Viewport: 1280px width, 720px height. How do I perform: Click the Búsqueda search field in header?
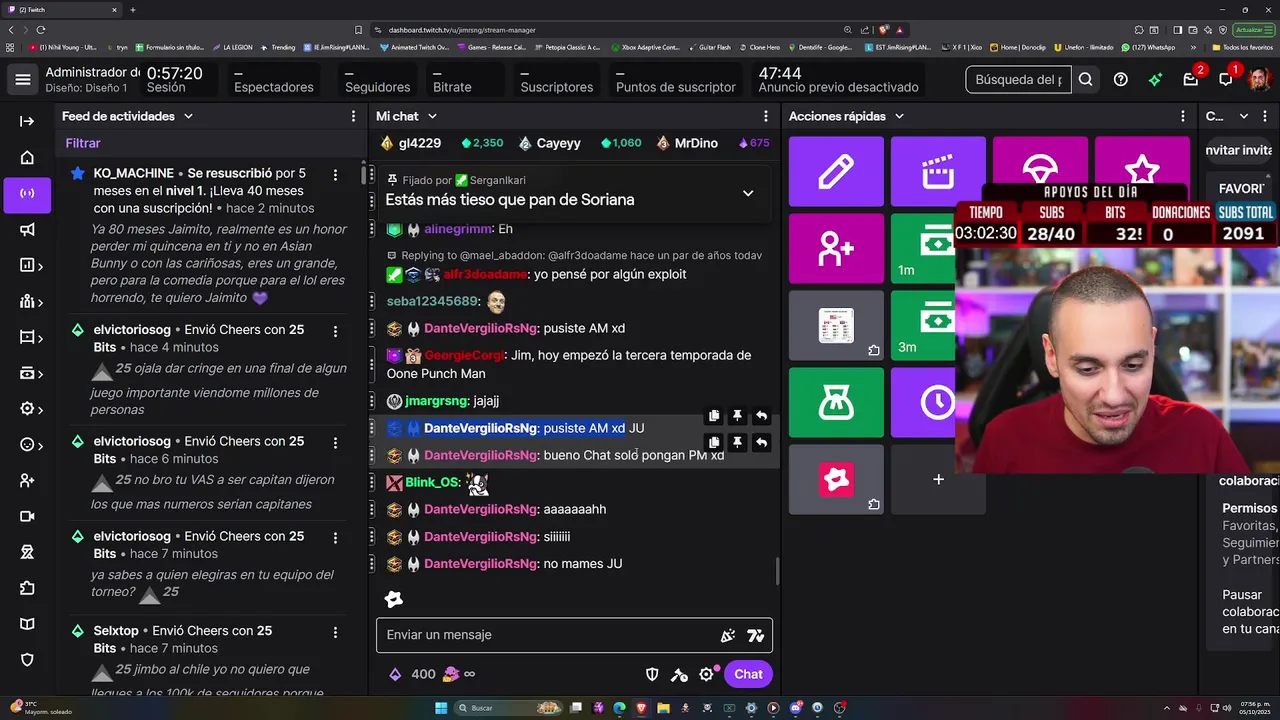1018,79
